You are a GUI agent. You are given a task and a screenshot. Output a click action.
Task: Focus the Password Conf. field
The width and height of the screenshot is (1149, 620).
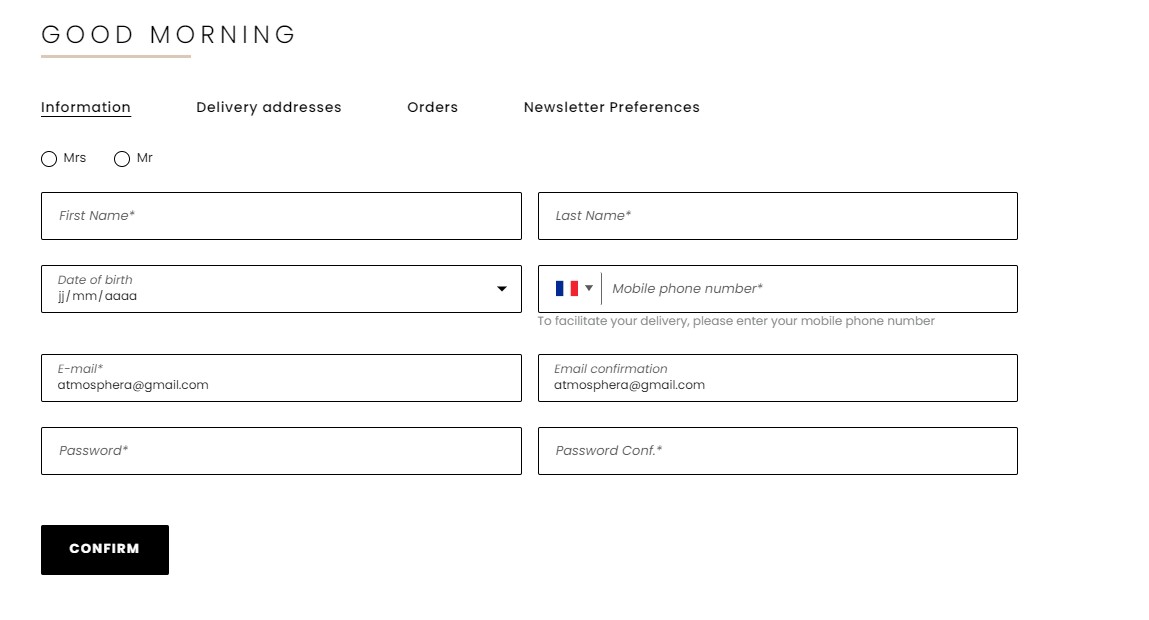click(777, 451)
